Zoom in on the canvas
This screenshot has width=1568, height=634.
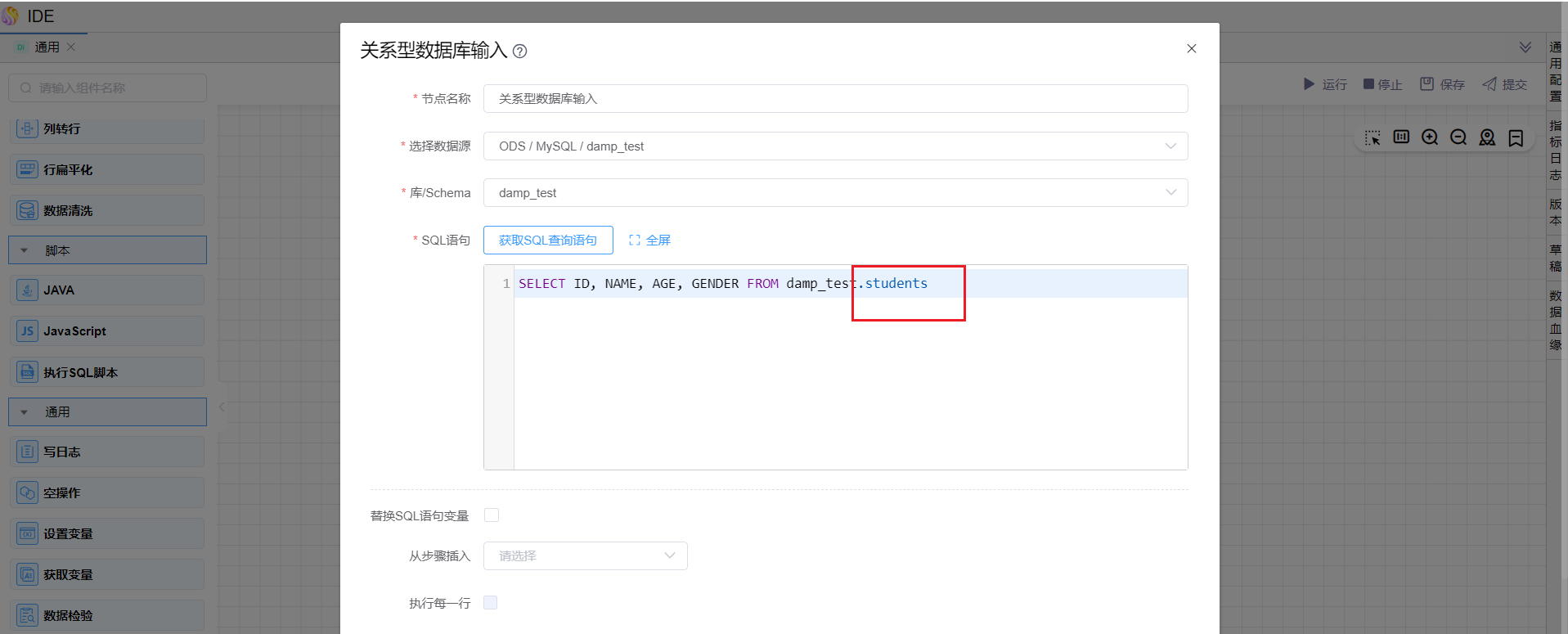tap(1430, 137)
